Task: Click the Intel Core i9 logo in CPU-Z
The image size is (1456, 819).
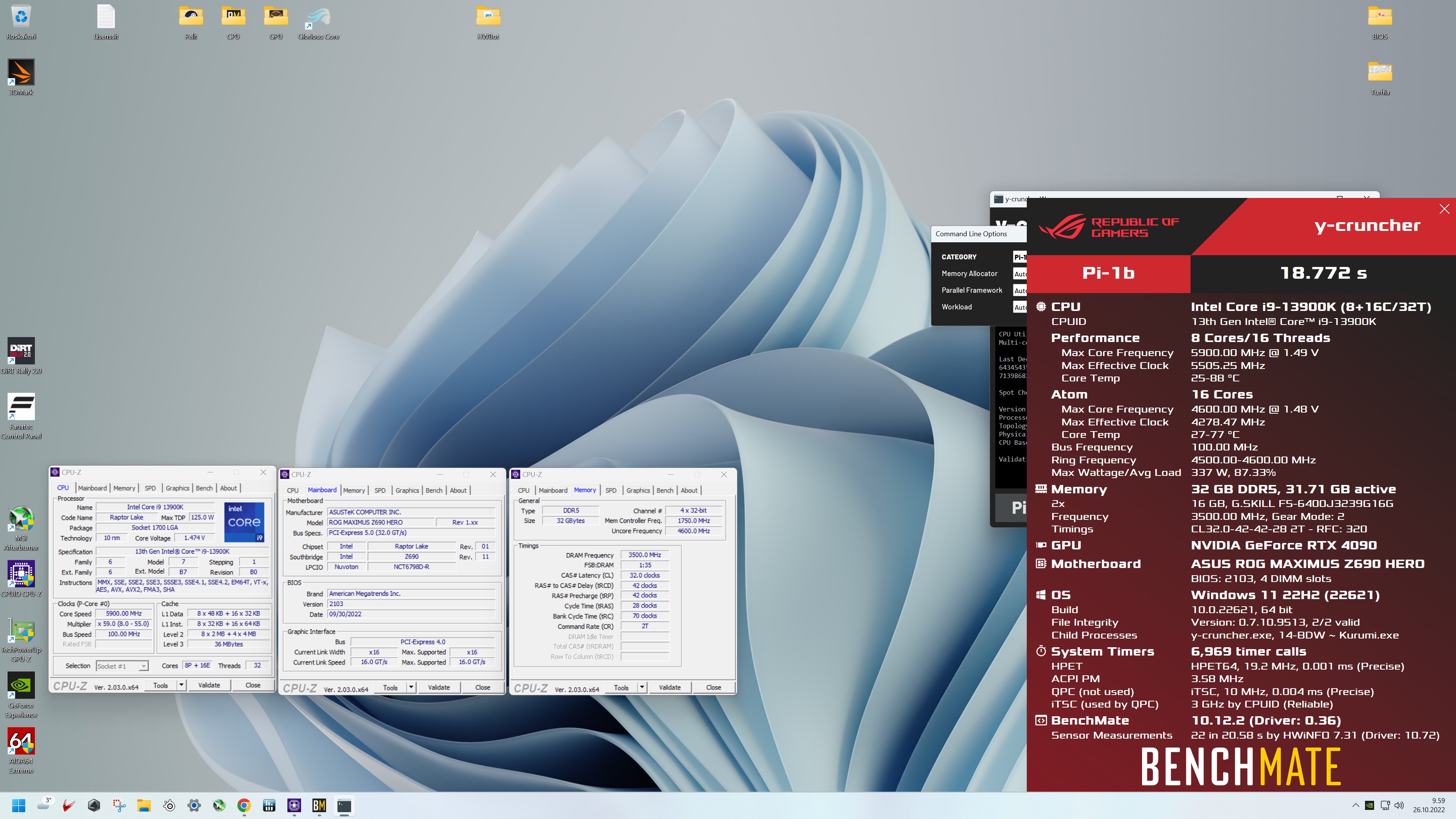Action: click(x=244, y=522)
